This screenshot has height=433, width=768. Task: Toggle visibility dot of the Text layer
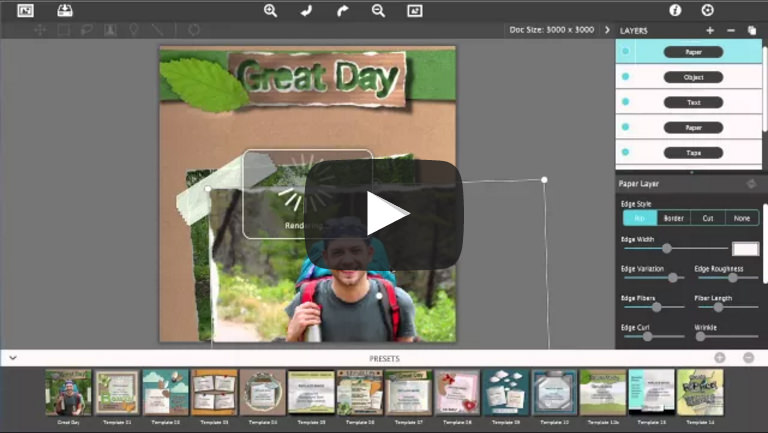tap(625, 102)
